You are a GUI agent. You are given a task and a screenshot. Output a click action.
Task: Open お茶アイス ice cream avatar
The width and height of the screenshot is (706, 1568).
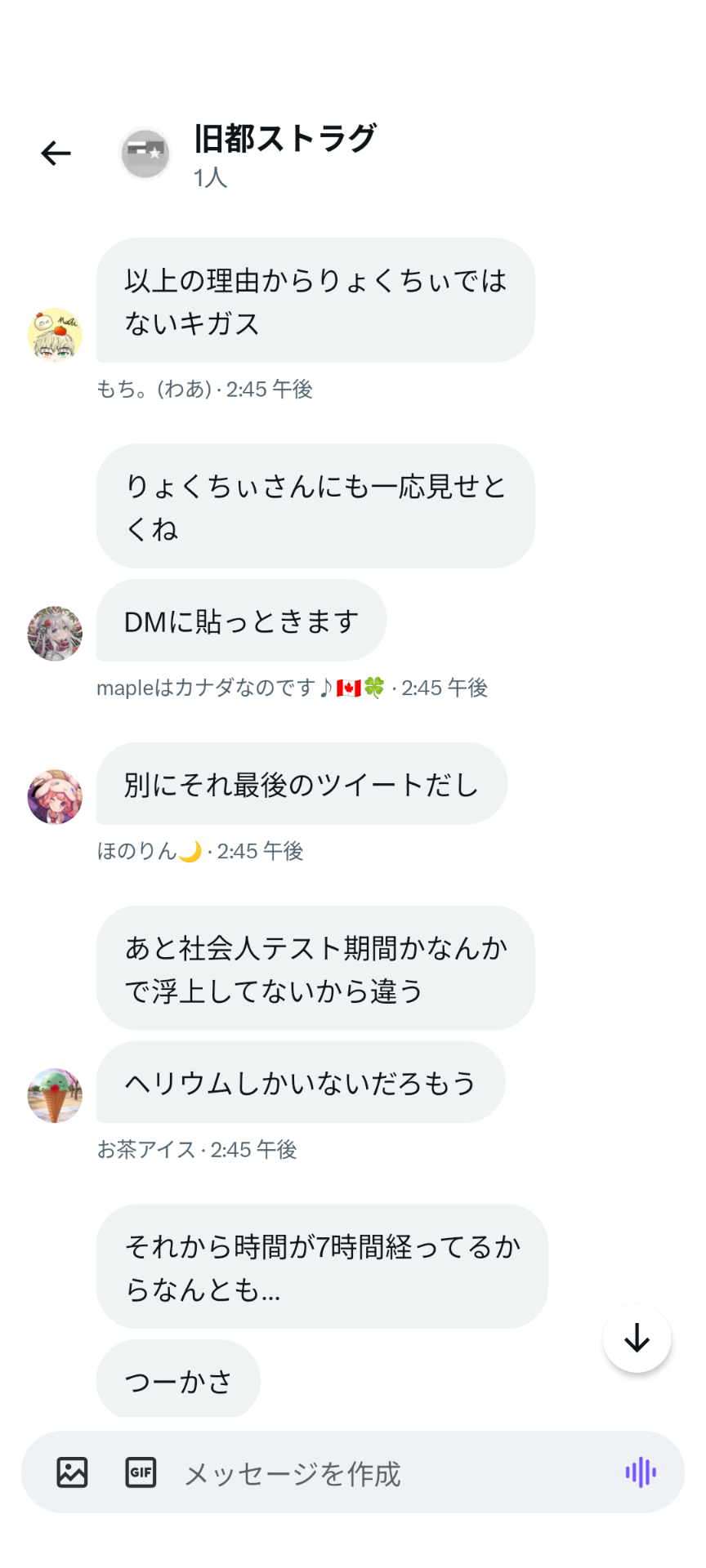coord(55,1095)
